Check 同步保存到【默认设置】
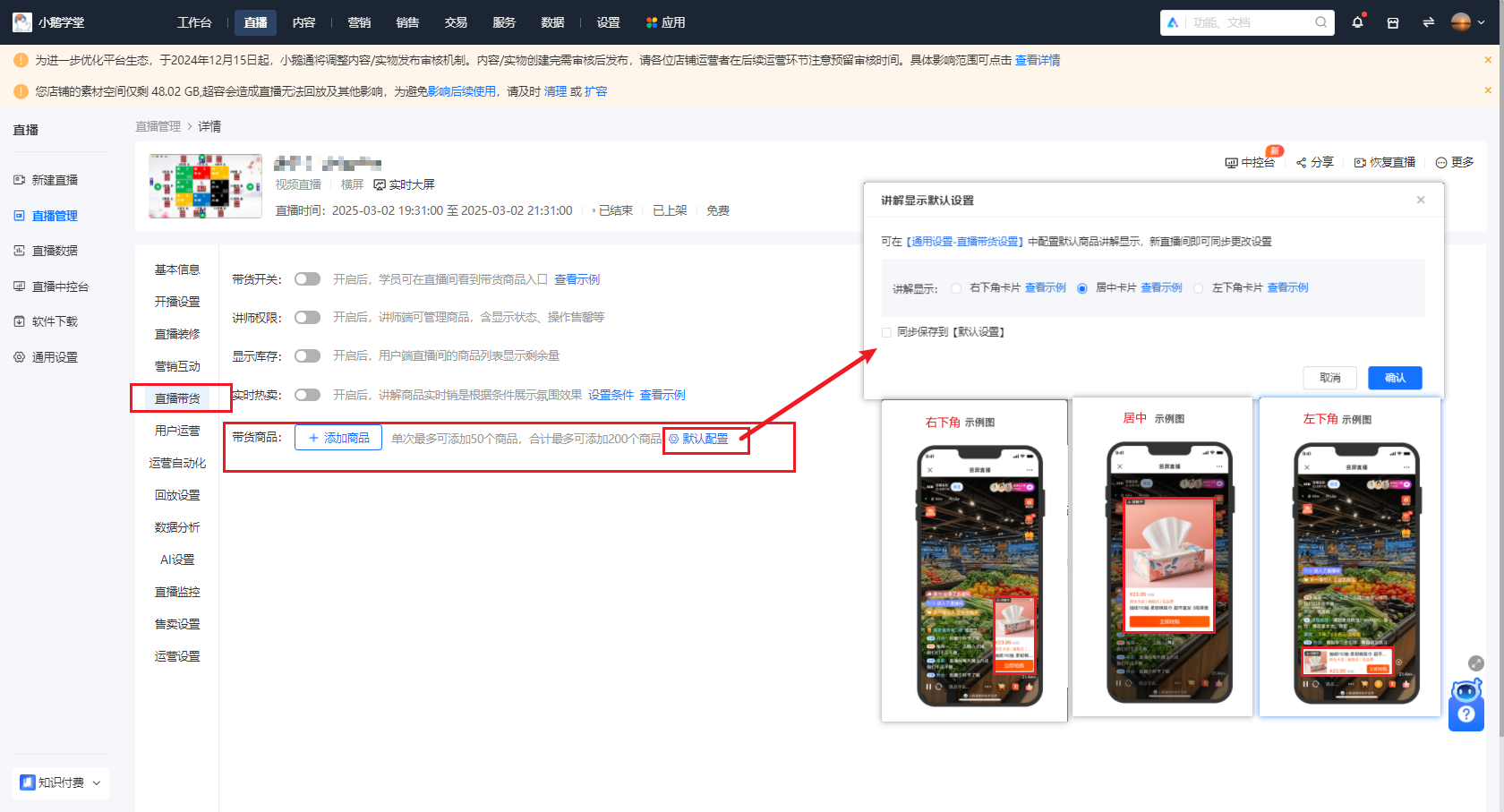 [885, 331]
